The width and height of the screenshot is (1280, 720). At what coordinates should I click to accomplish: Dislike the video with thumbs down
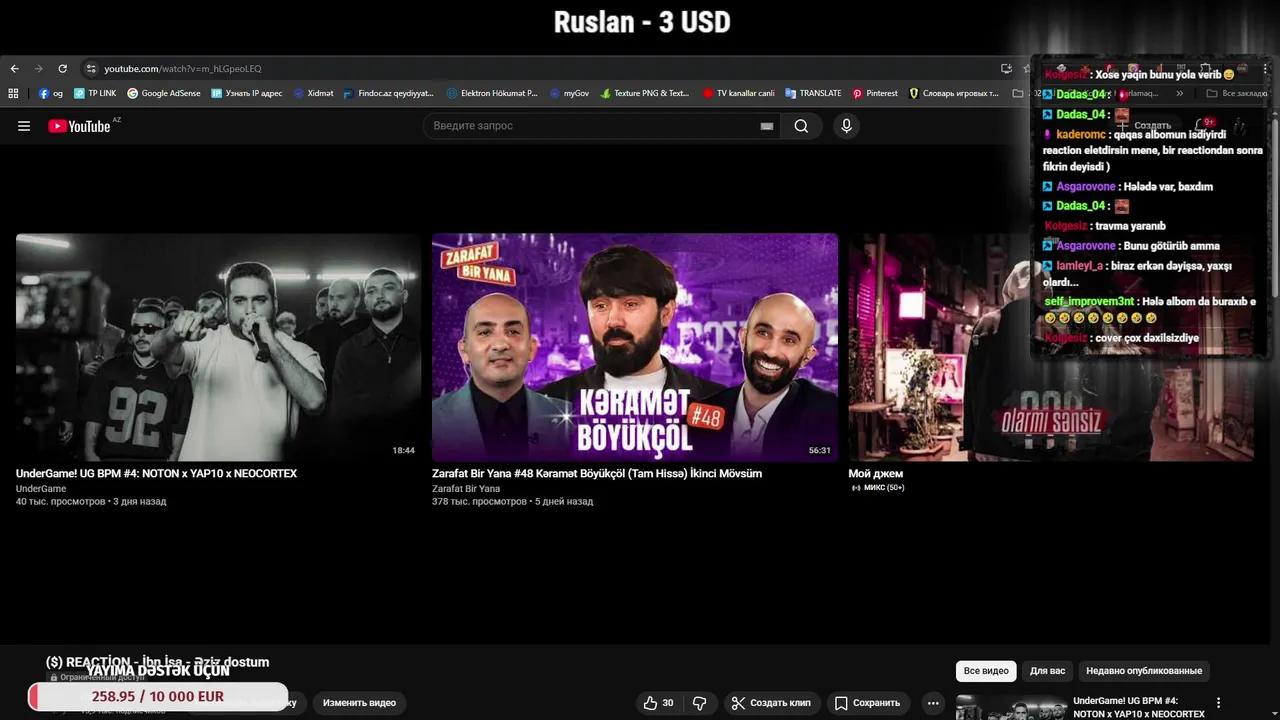700,703
